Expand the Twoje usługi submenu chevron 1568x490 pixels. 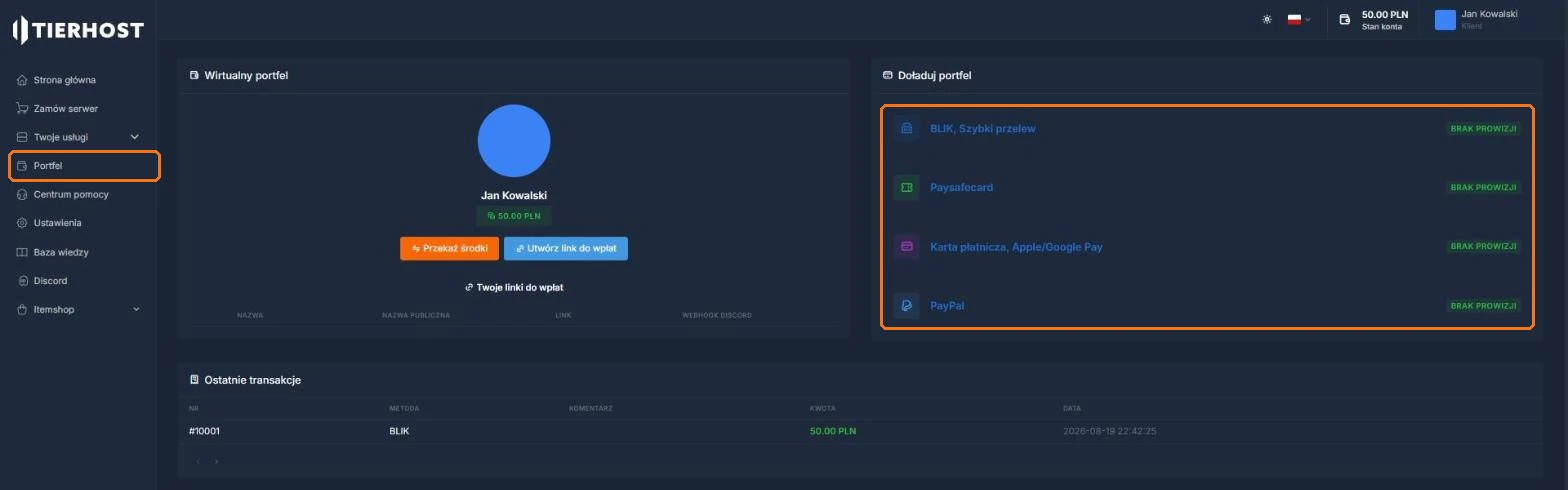[x=135, y=137]
